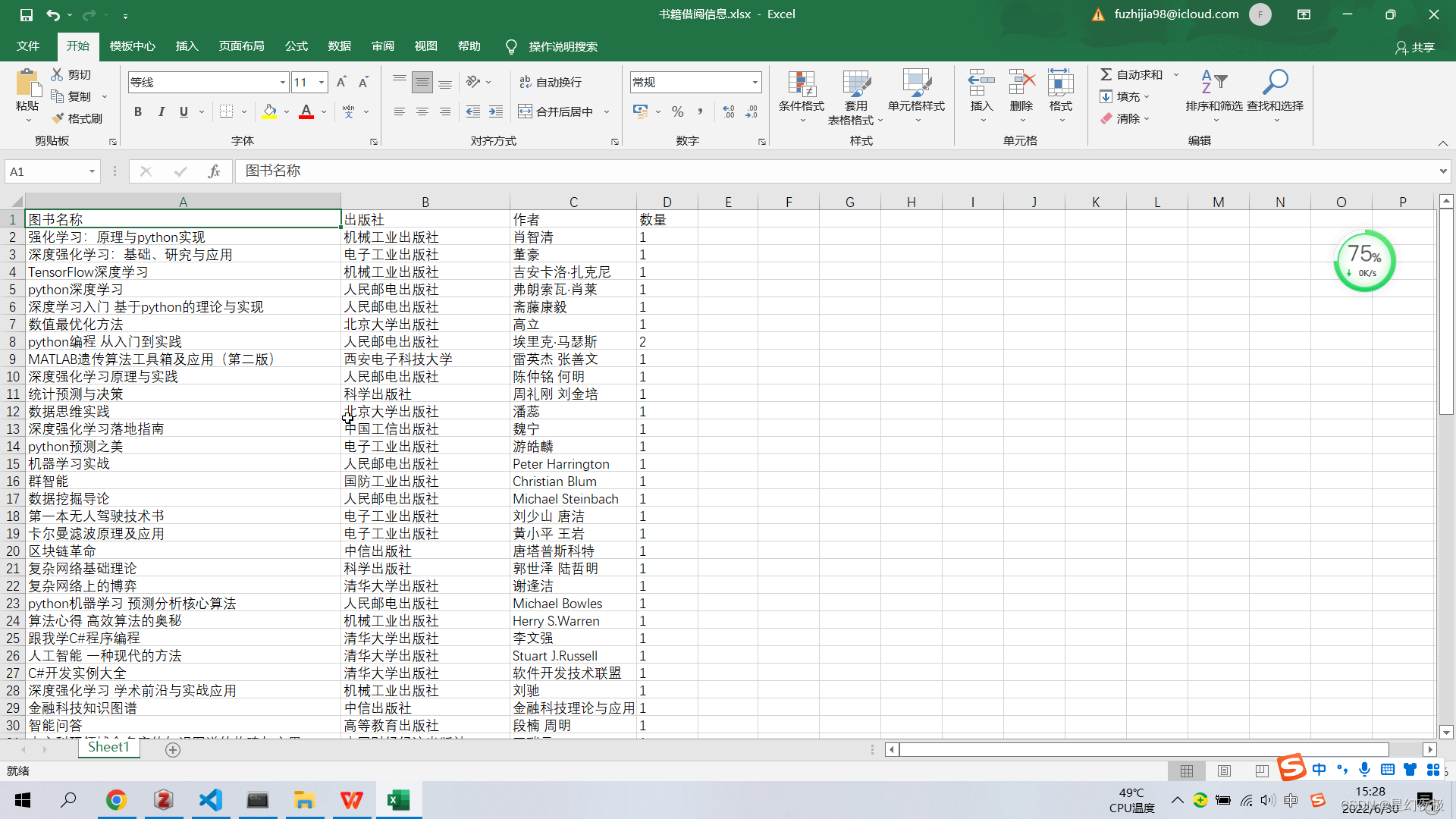Add a new worksheet with the plus button
The height and width of the screenshot is (819, 1456).
(x=173, y=749)
